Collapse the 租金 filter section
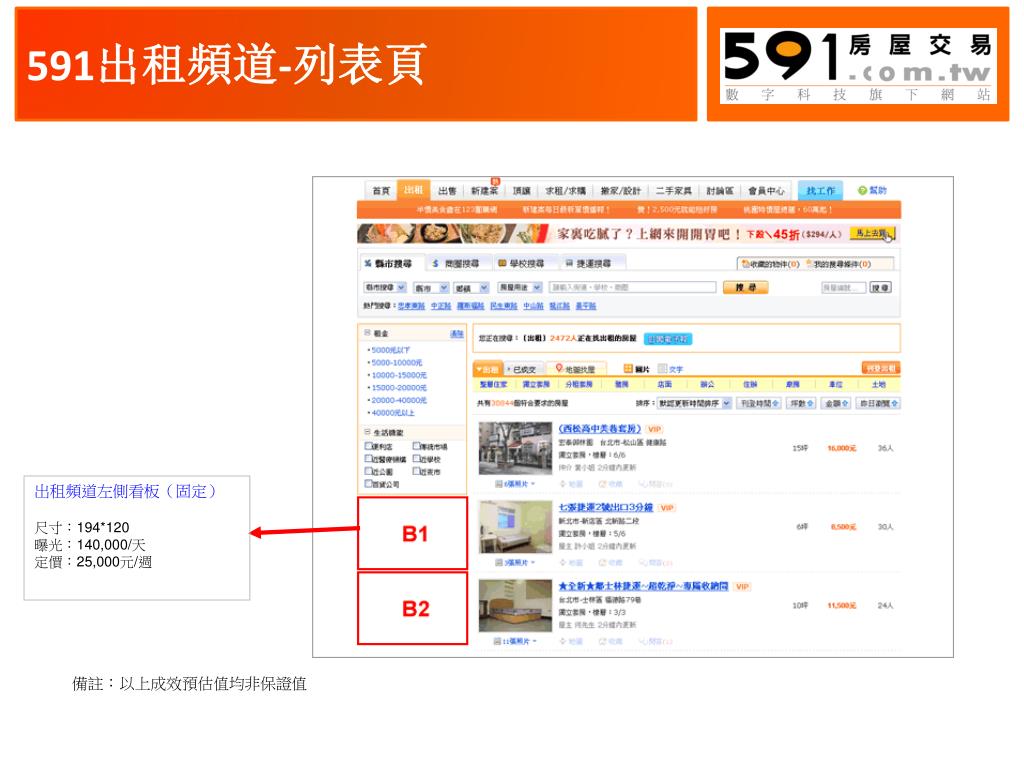 (368, 332)
